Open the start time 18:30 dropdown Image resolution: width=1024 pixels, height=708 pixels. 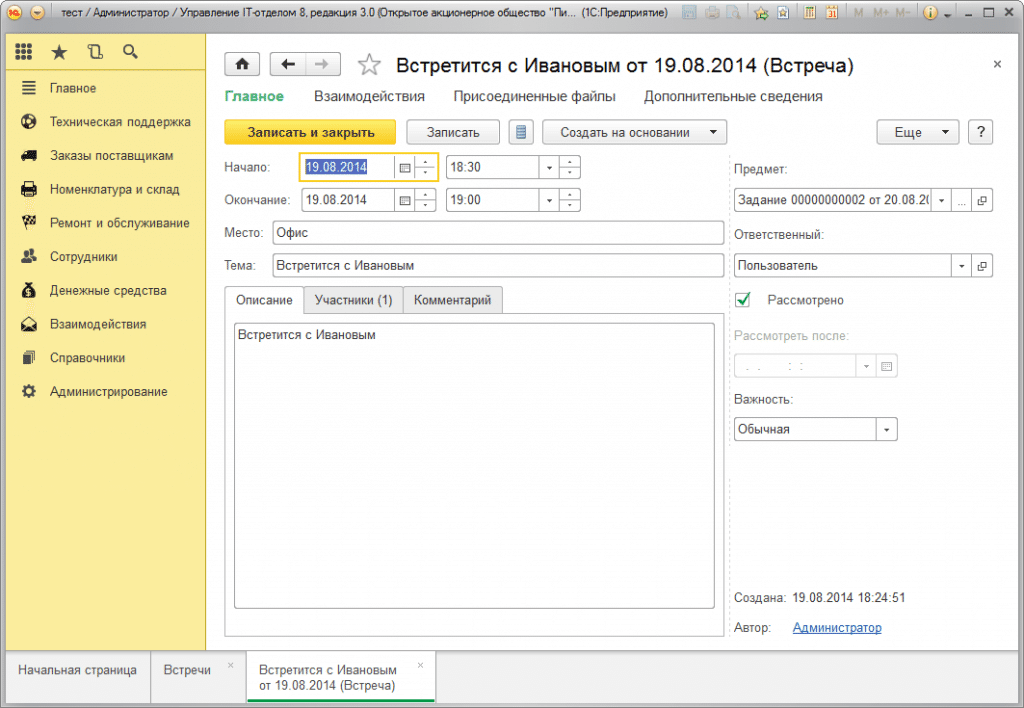pyautogui.click(x=549, y=167)
